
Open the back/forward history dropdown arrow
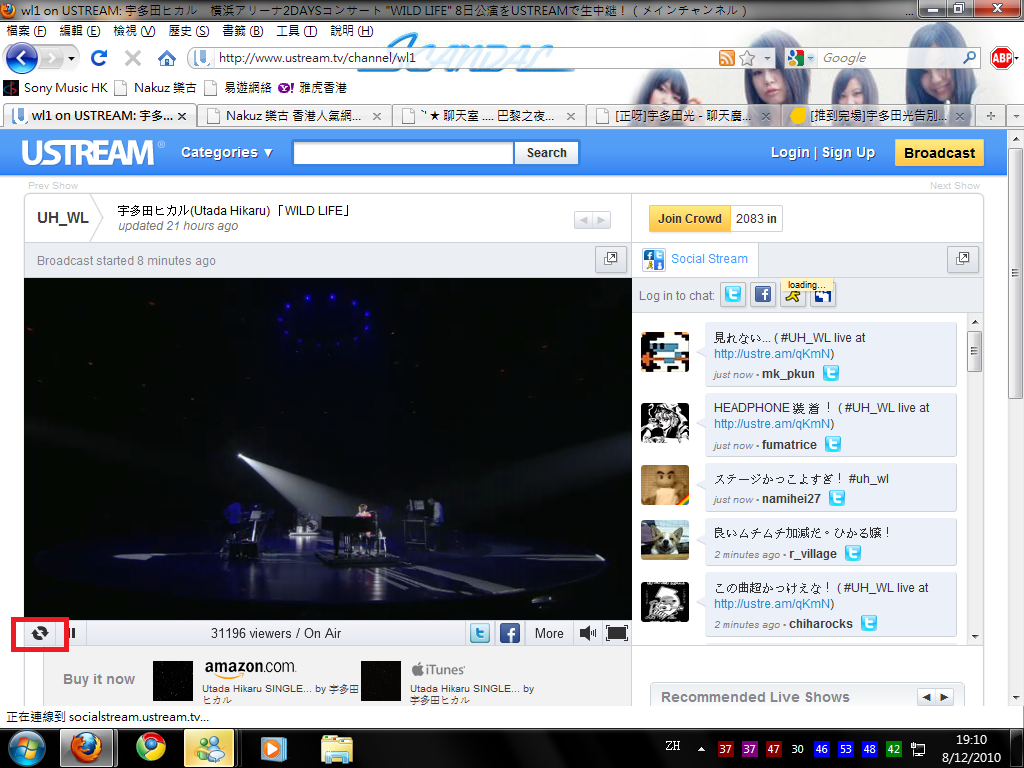tap(72, 58)
